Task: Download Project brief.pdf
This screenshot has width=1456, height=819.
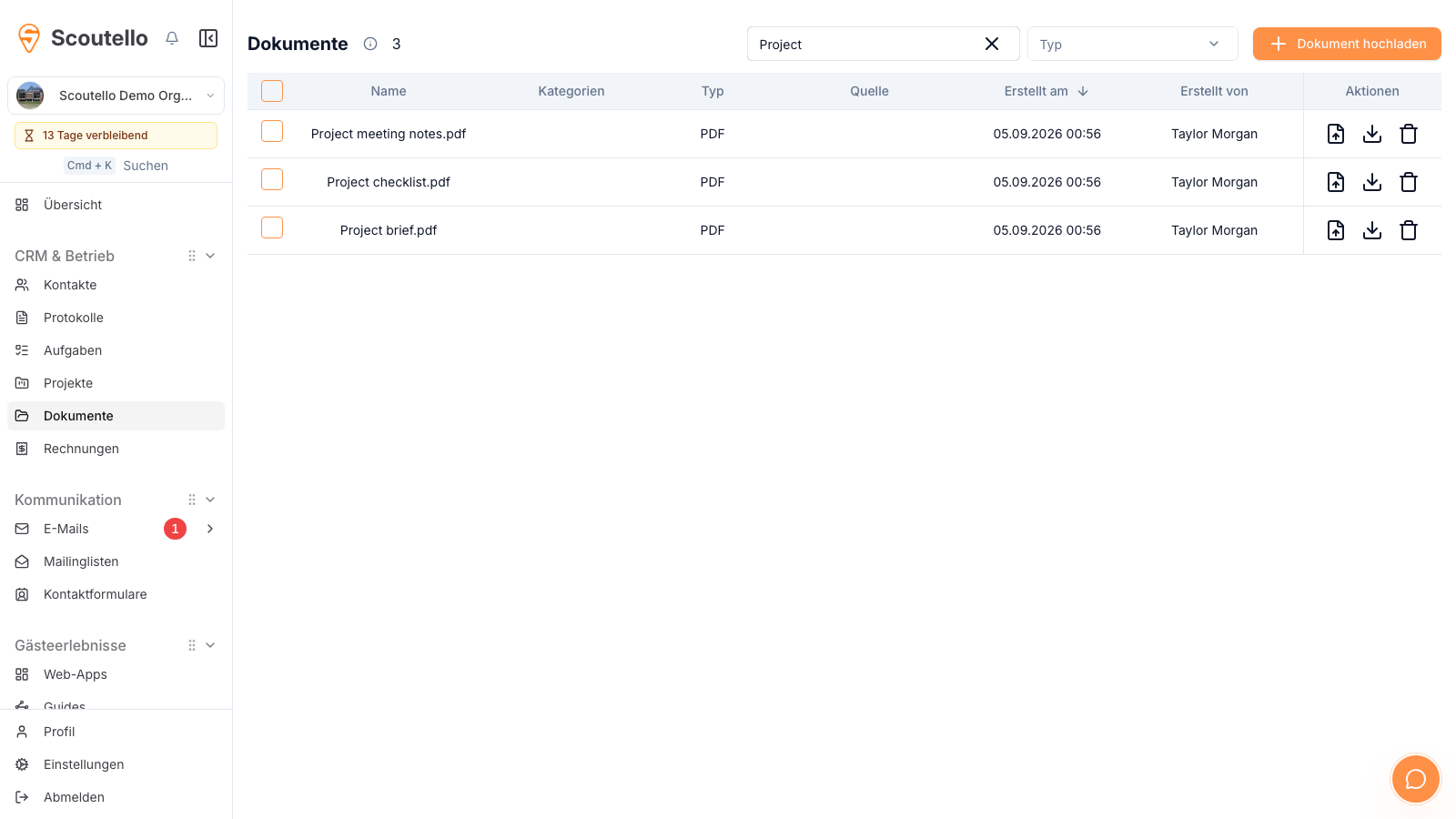Action: (1372, 230)
